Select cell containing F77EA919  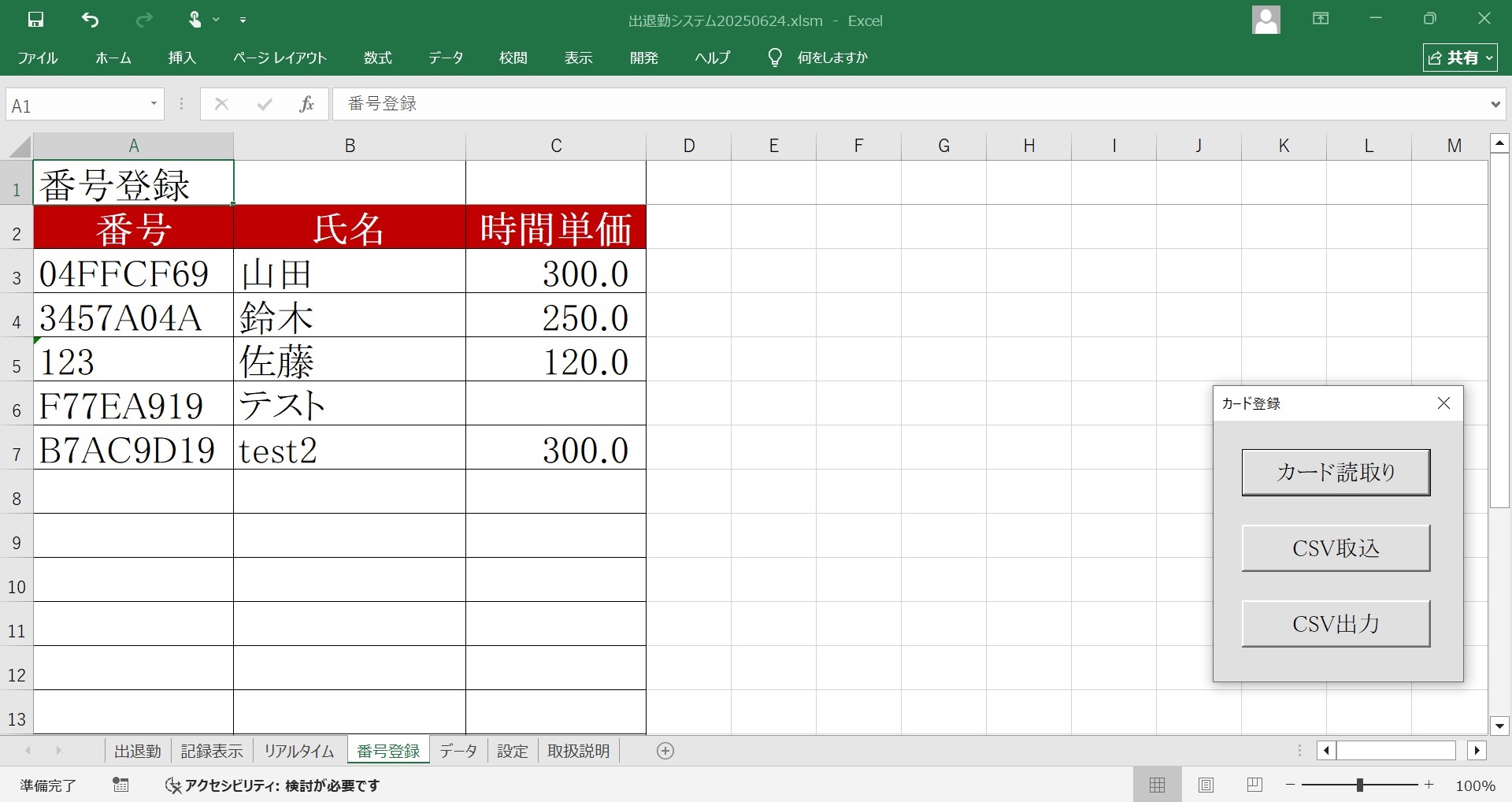click(x=133, y=405)
